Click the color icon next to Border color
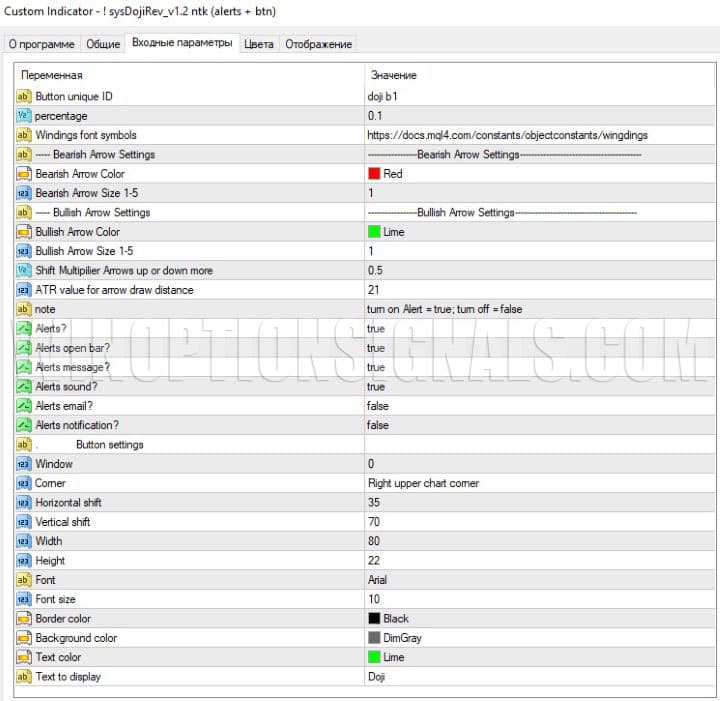The width and height of the screenshot is (720, 701). (x=24, y=619)
